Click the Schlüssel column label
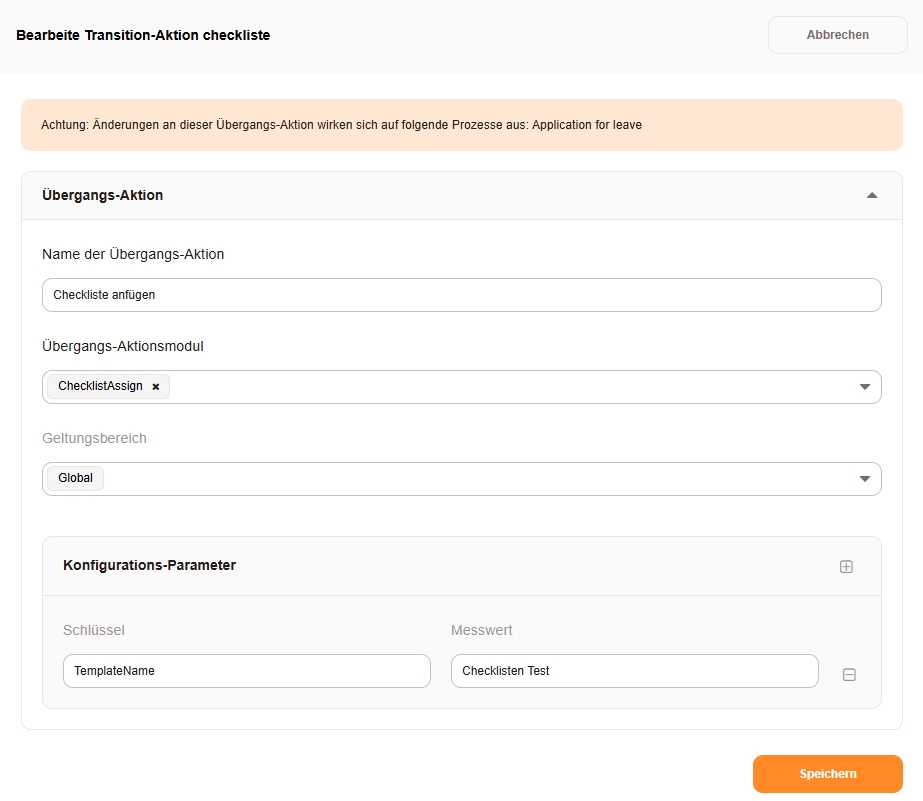The image size is (923, 801). [x=93, y=630]
